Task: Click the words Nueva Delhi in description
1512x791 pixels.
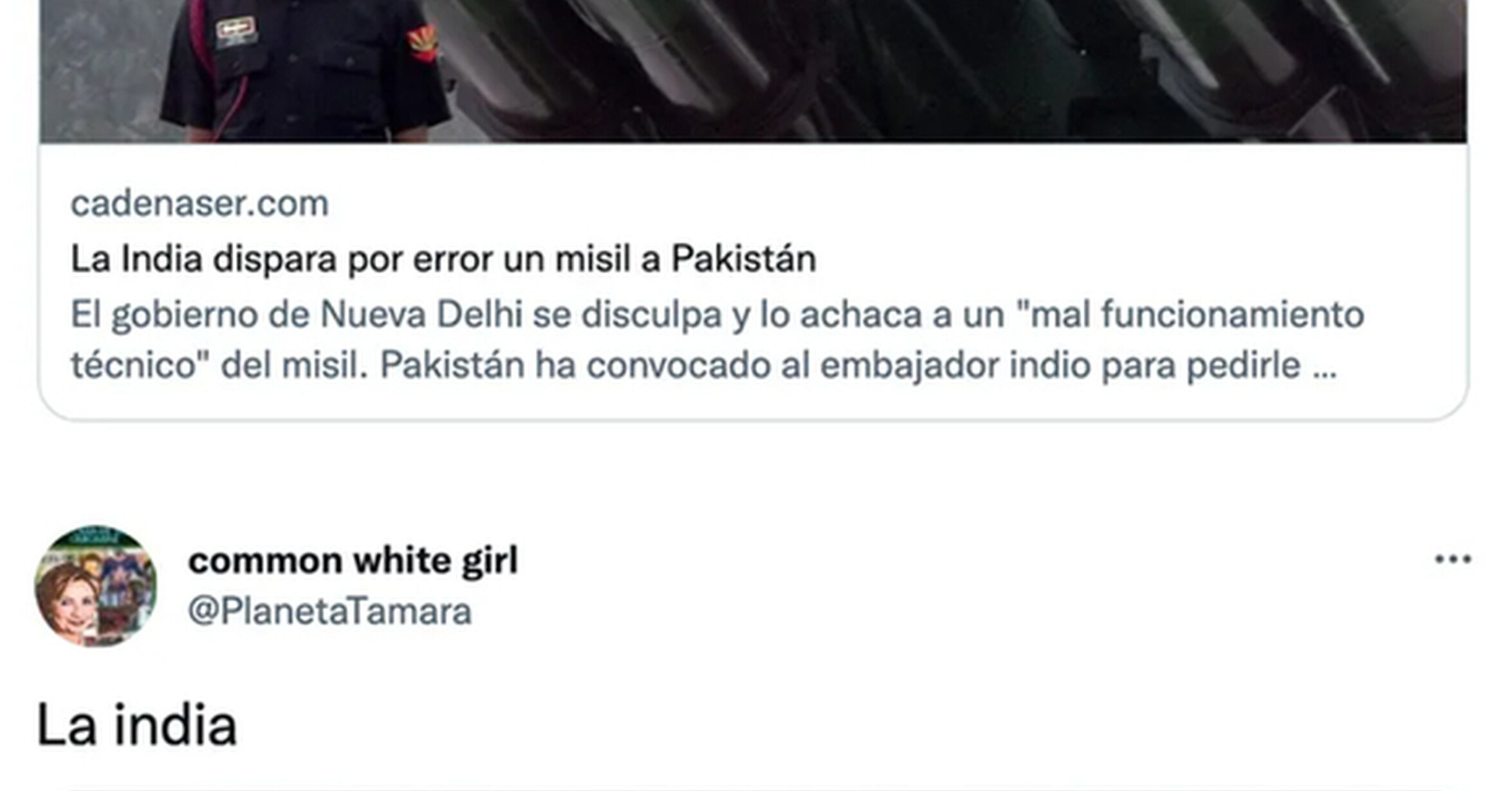Action: click(x=421, y=315)
